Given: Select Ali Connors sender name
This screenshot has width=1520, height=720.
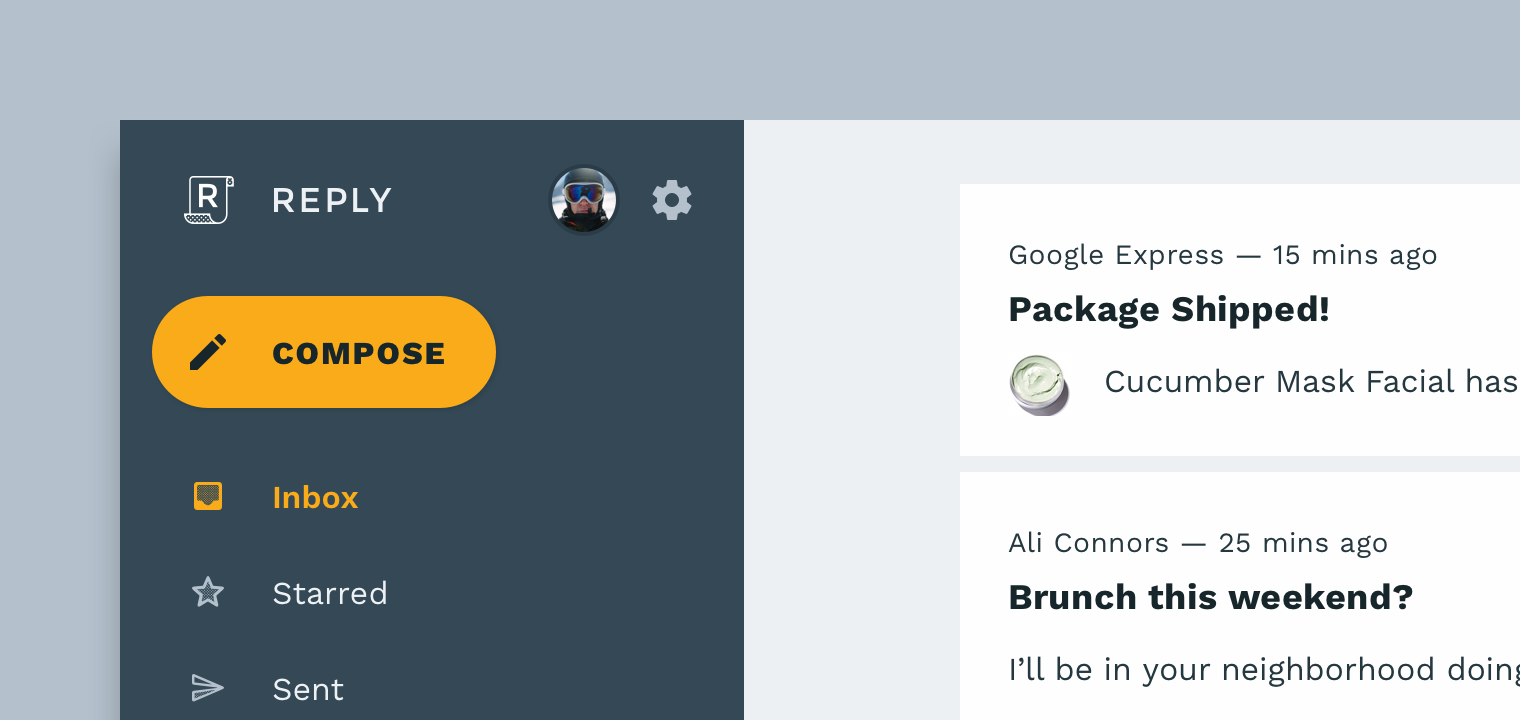Looking at the screenshot, I should (x=1088, y=542).
